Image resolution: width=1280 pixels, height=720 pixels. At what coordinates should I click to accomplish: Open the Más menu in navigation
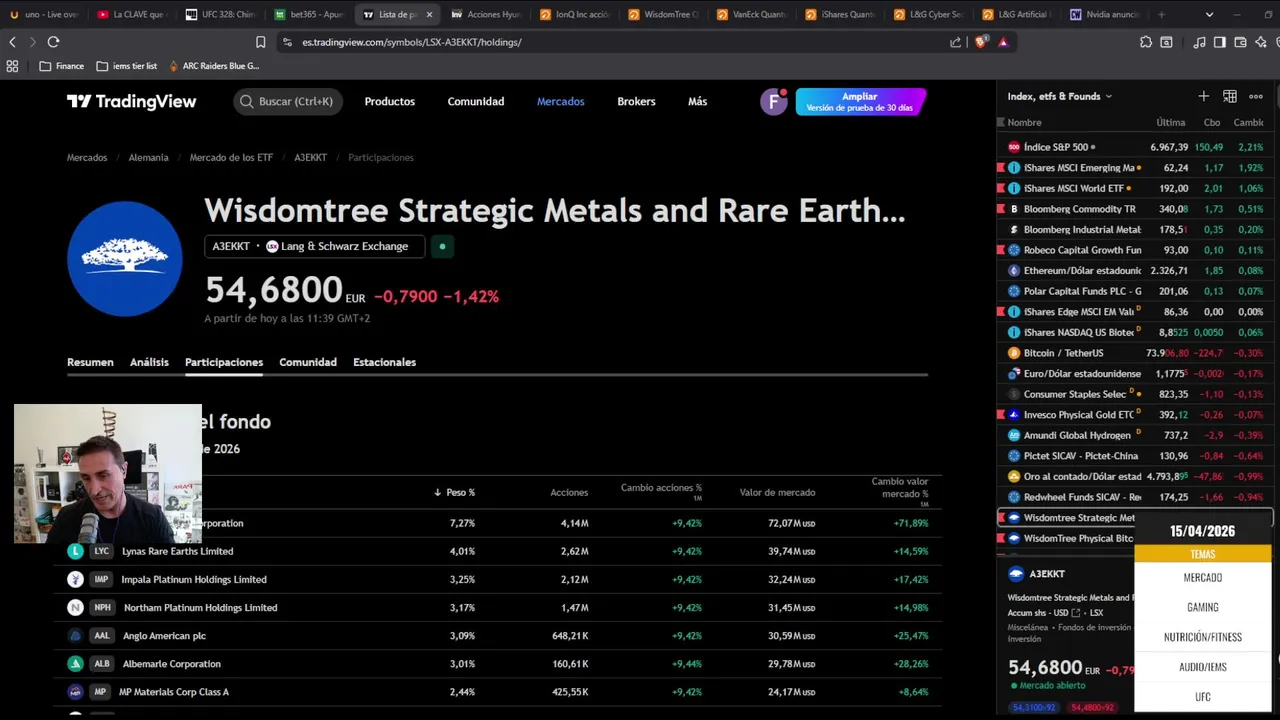click(697, 102)
